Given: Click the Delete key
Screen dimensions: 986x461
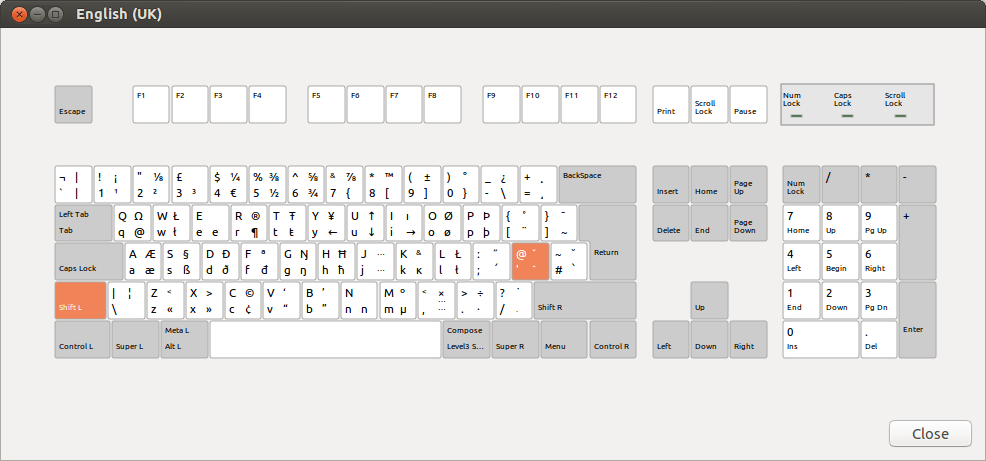Looking at the screenshot, I should [x=671, y=223].
